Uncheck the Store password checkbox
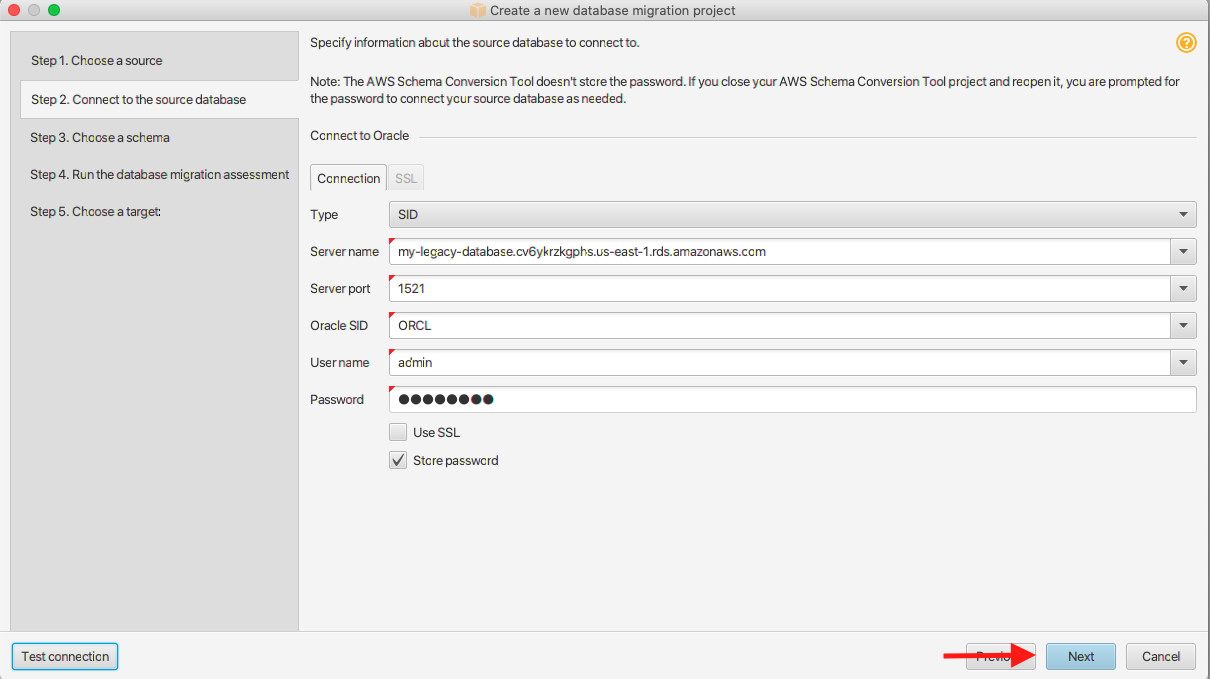The width and height of the screenshot is (1210, 679). point(398,461)
